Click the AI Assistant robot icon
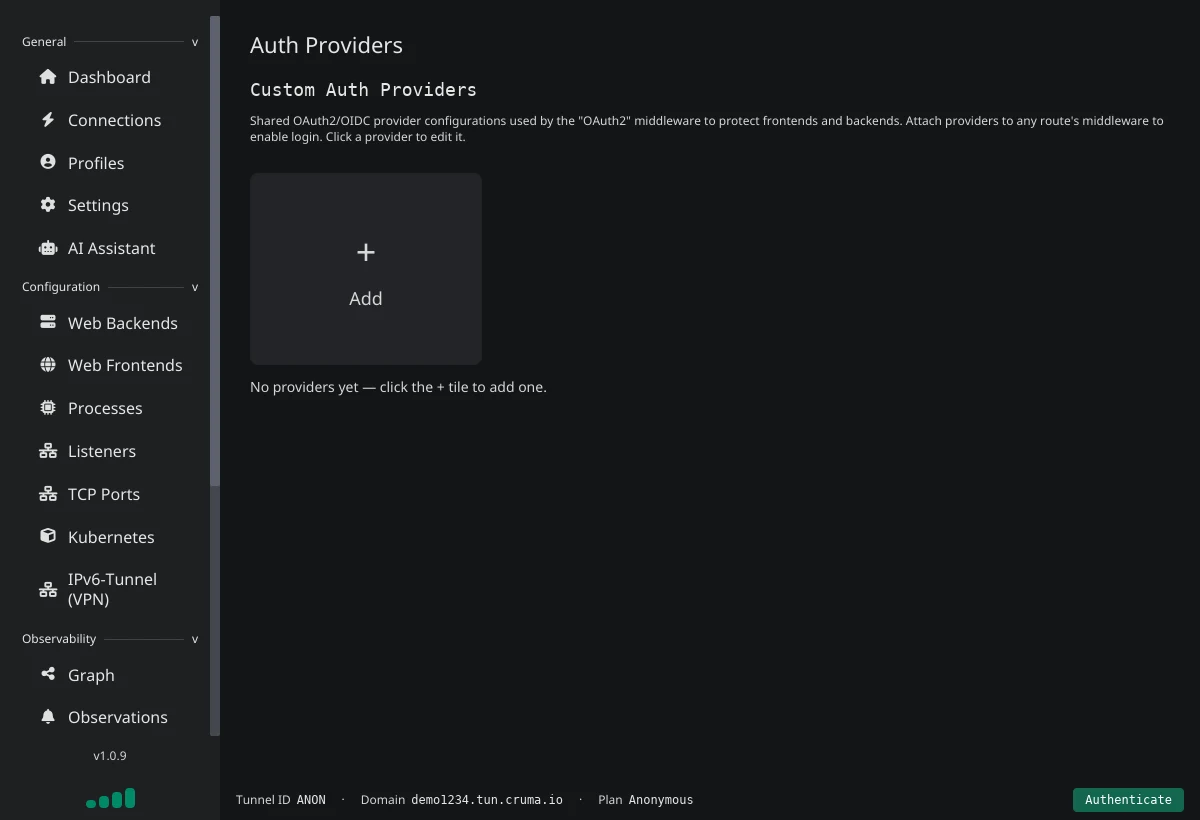The width and height of the screenshot is (1200, 820). tap(48, 248)
